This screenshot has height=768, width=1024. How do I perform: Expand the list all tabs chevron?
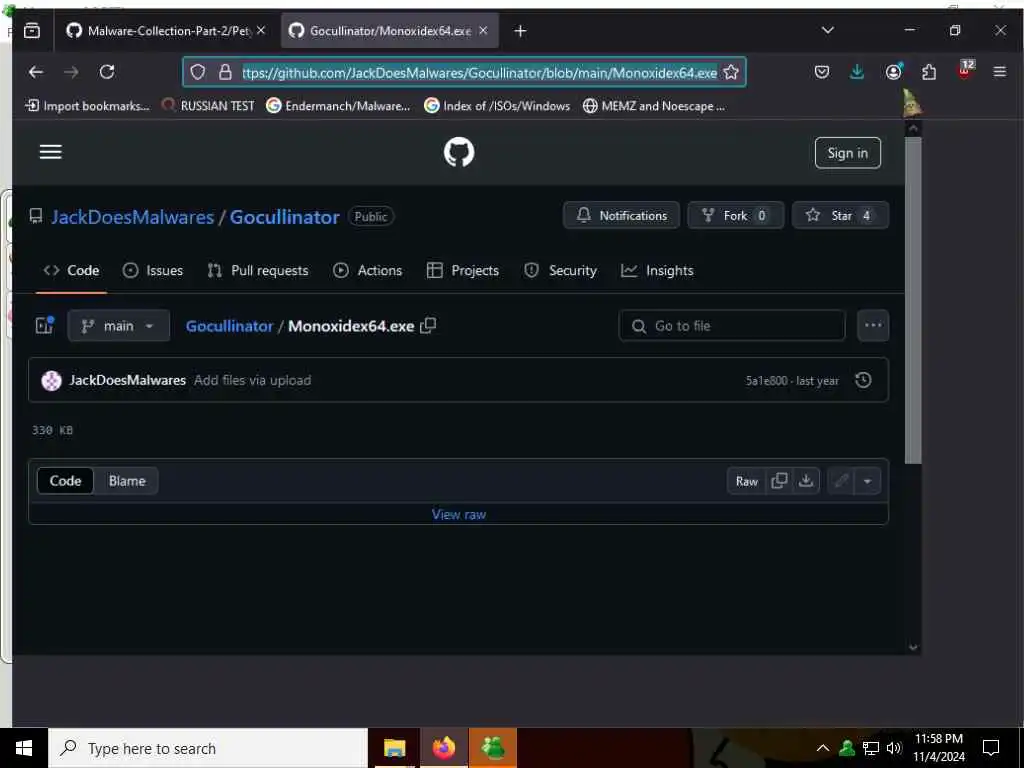pyautogui.click(x=827, y=31)
